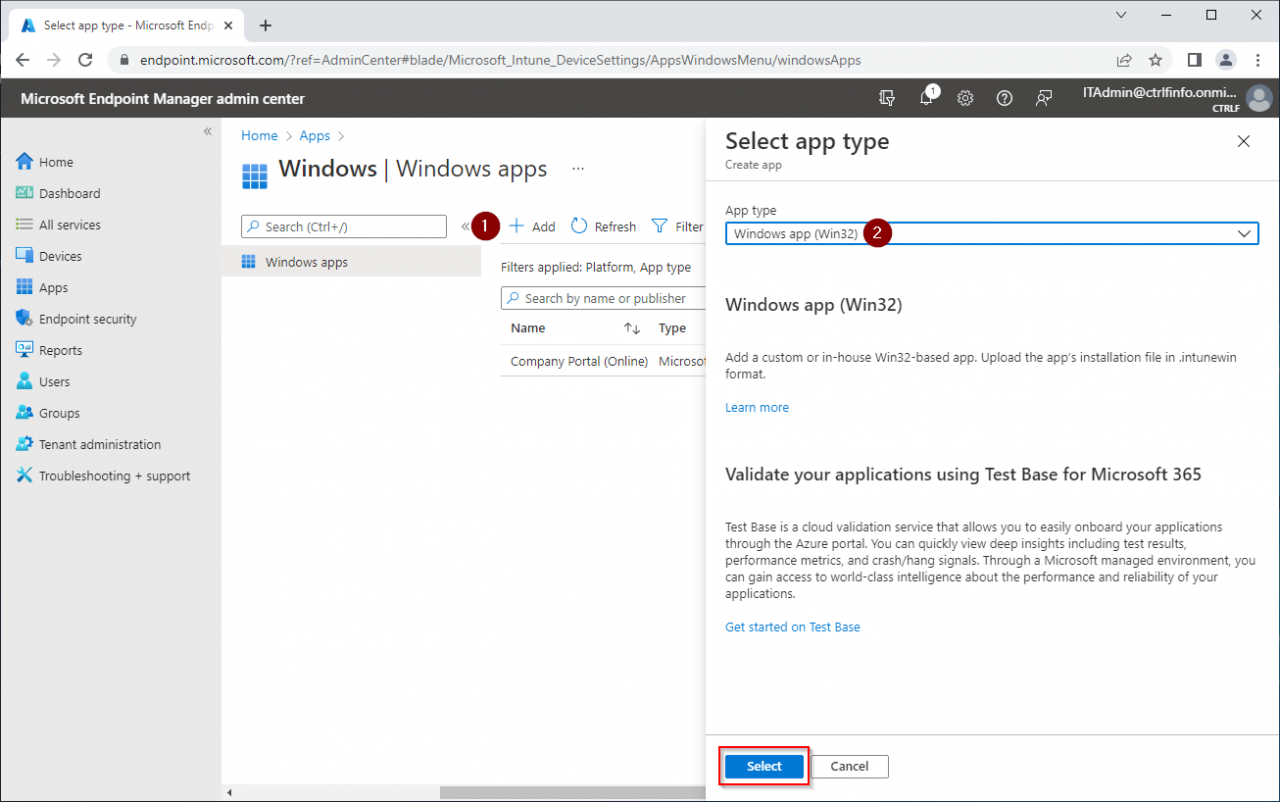Click Home breadcrumb link
This screenshot has width=1280, height=802.
pyautogui.click(x=259, y=136)
